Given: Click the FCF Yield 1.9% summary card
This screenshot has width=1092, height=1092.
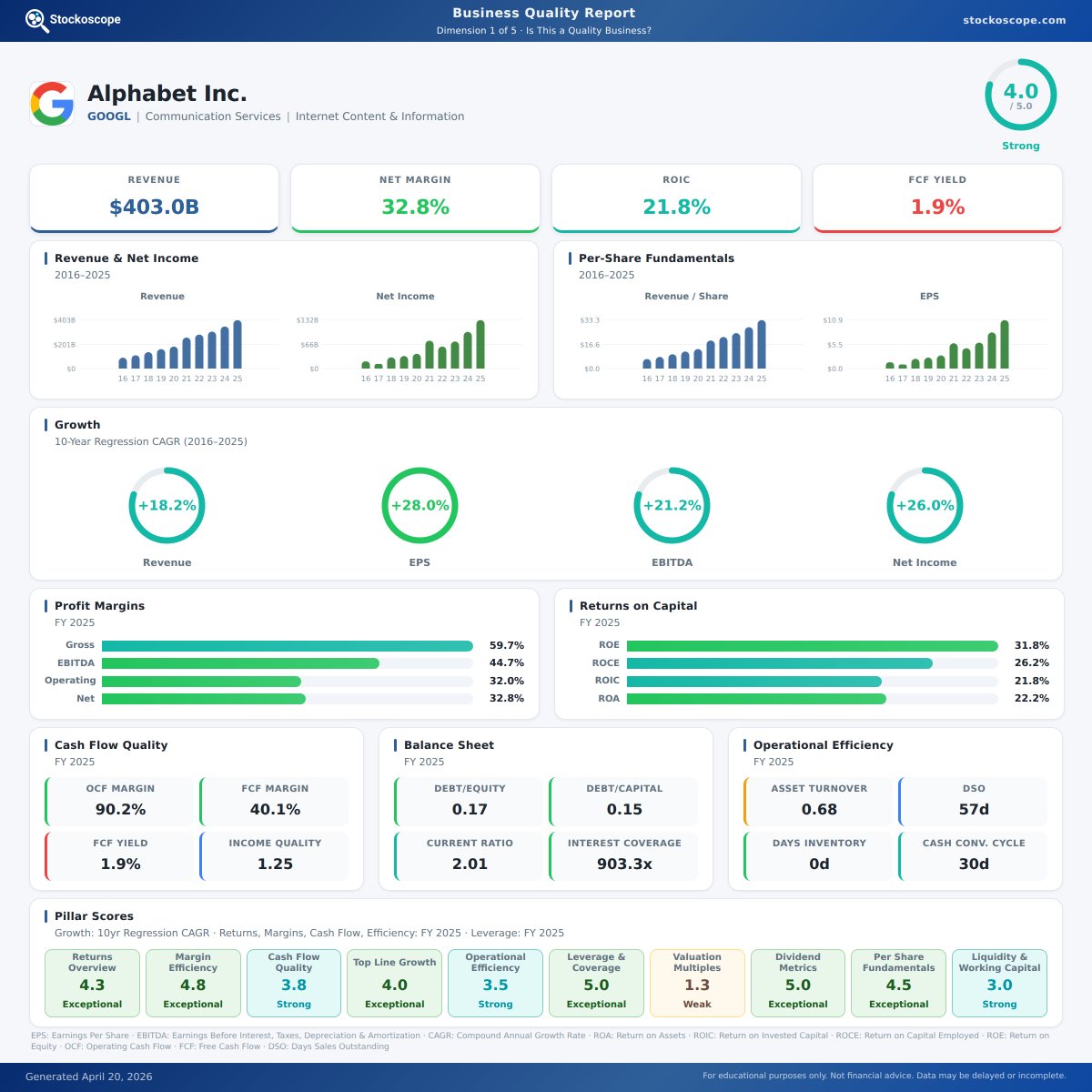Looking at the screenshot, I should point(937,198).
